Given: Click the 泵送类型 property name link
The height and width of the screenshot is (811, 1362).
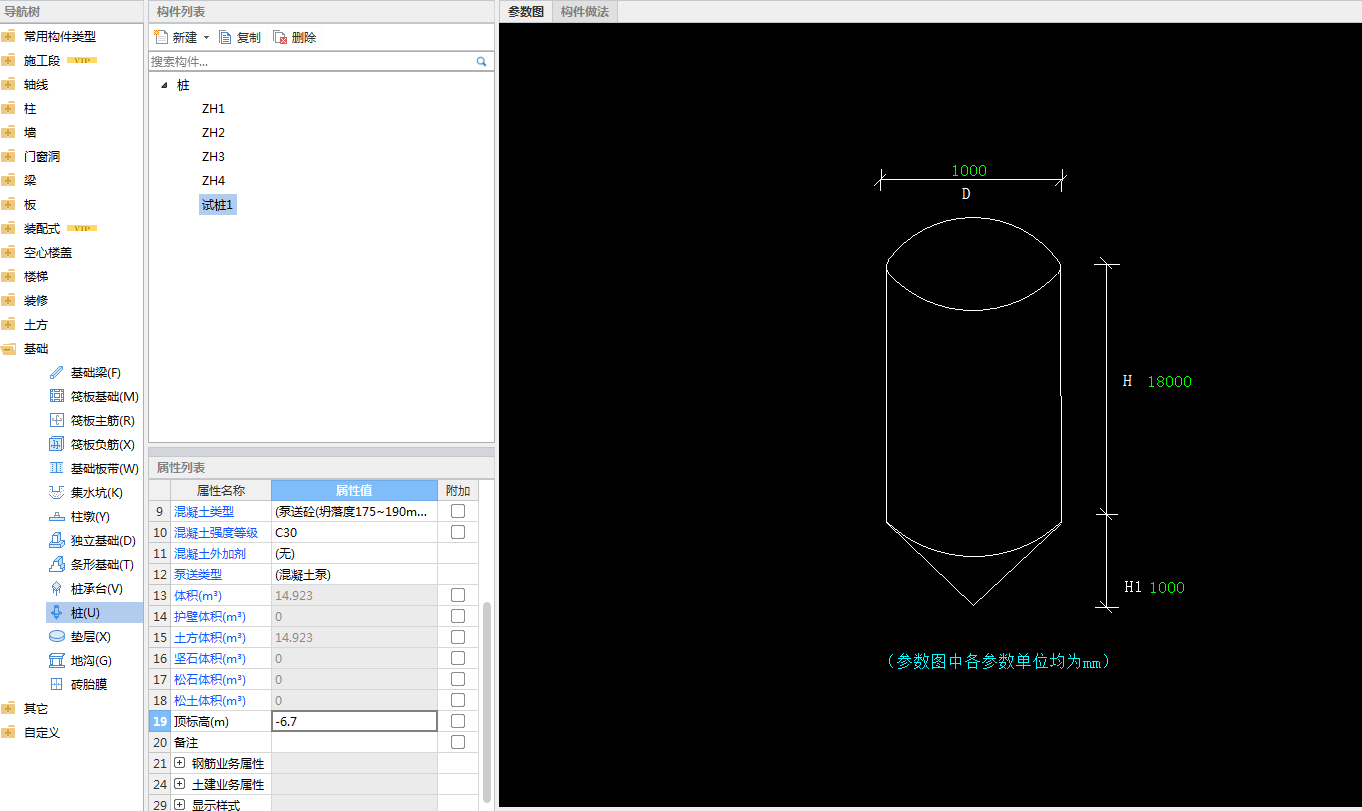Looking at the screenshot, I should click(x=198, y=574).
